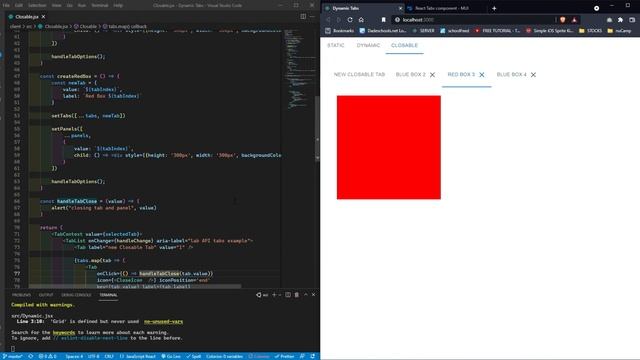Viewport: 640px width, 360px height.
Task: Open the Edit menu in VS Code
Action: pyautogui.click(x=19, y=5)
